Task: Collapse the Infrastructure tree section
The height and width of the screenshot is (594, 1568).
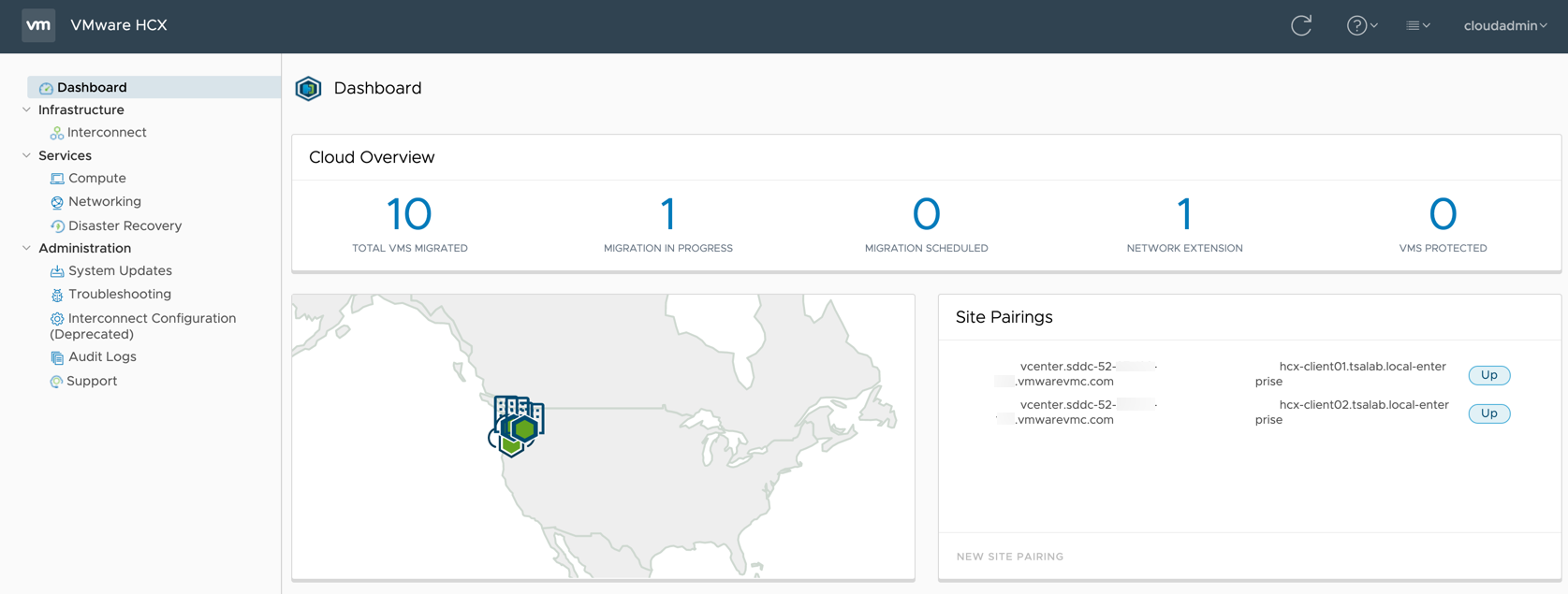Action: coord(26,109)
